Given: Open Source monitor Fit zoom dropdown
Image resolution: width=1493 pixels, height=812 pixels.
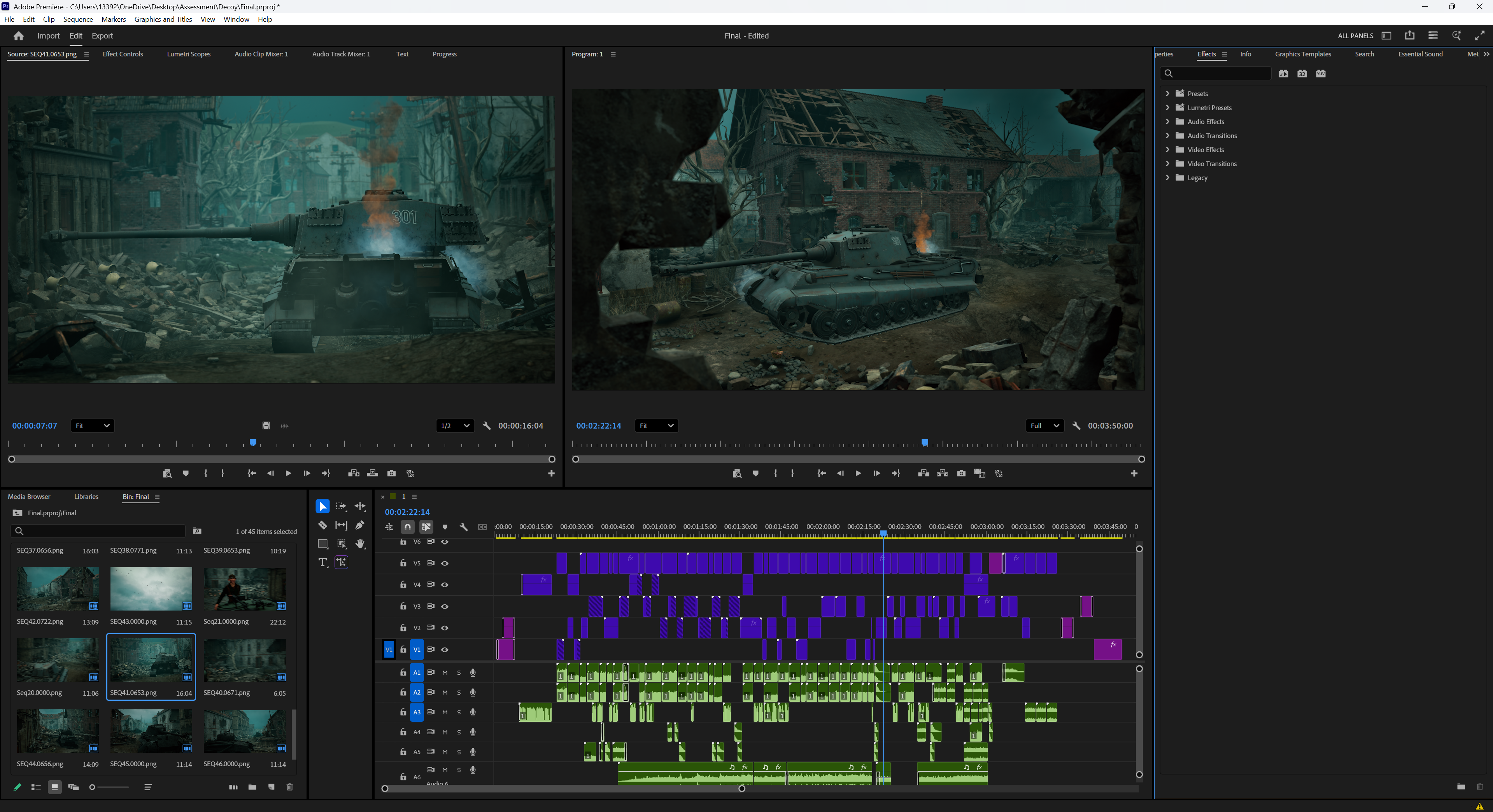Looking at the screenshot, I should [x=92, y=425].
